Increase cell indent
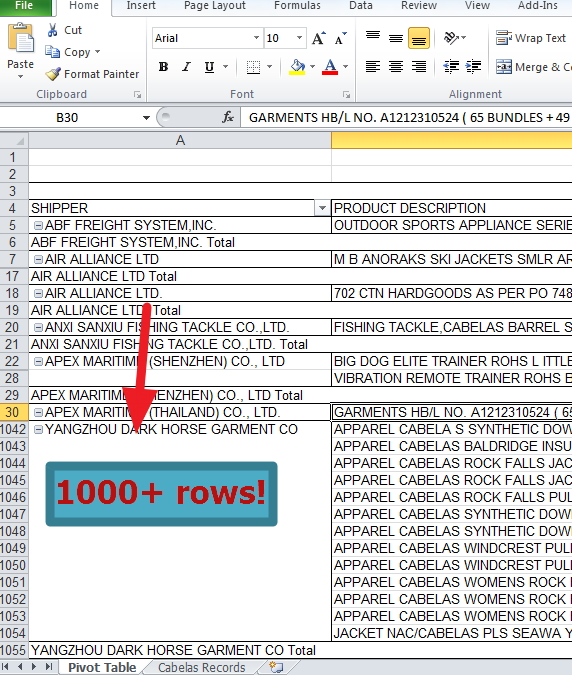Viewport: 572px width, 675px height. pyautogui.click(x=473, y=67)
